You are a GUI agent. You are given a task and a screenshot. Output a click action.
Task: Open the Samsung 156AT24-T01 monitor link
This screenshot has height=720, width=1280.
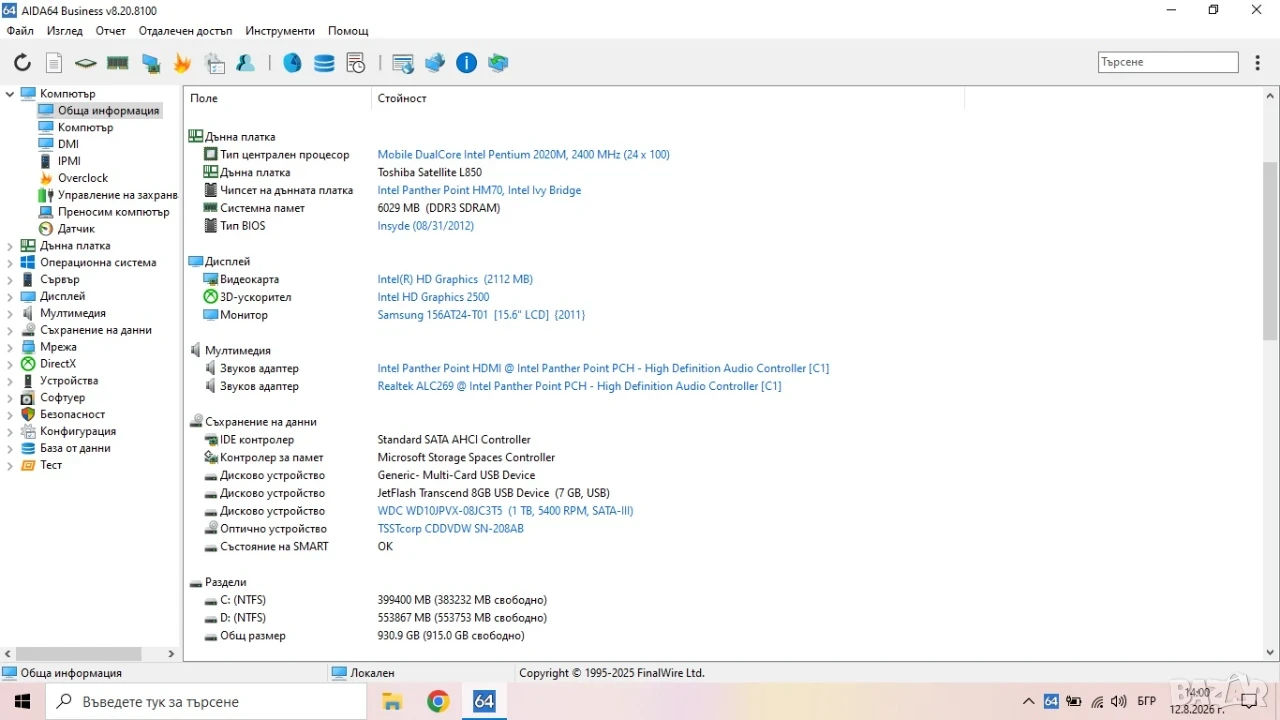[x=481, y=315]
